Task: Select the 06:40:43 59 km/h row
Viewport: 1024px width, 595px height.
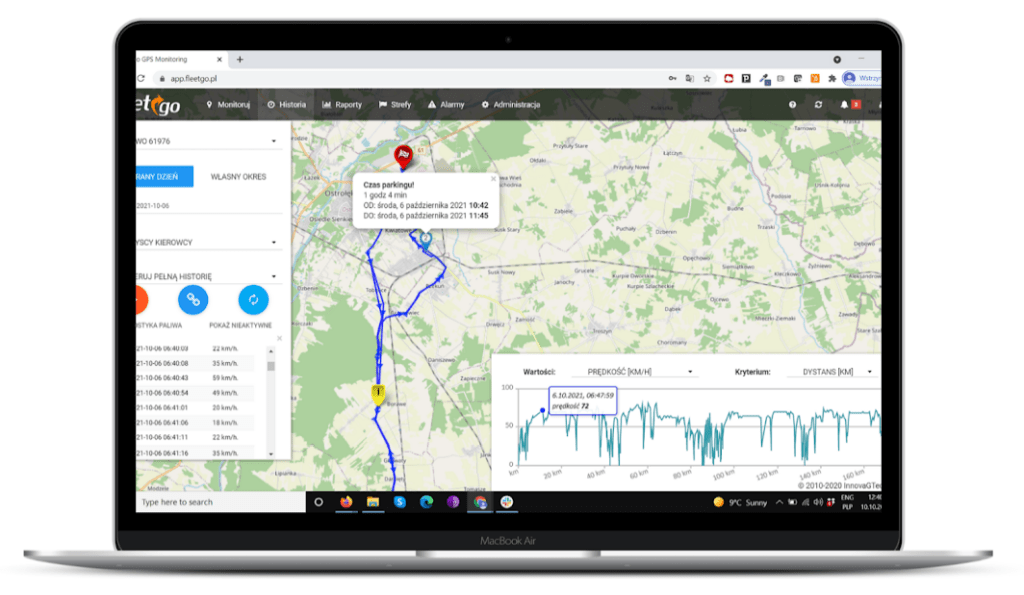Action: 195,378
